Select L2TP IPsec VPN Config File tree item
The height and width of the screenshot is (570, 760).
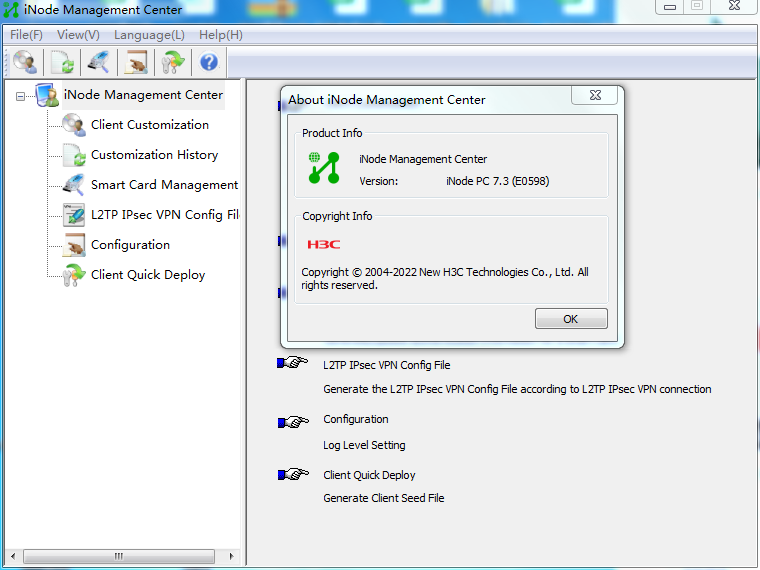tap(164, 215)
